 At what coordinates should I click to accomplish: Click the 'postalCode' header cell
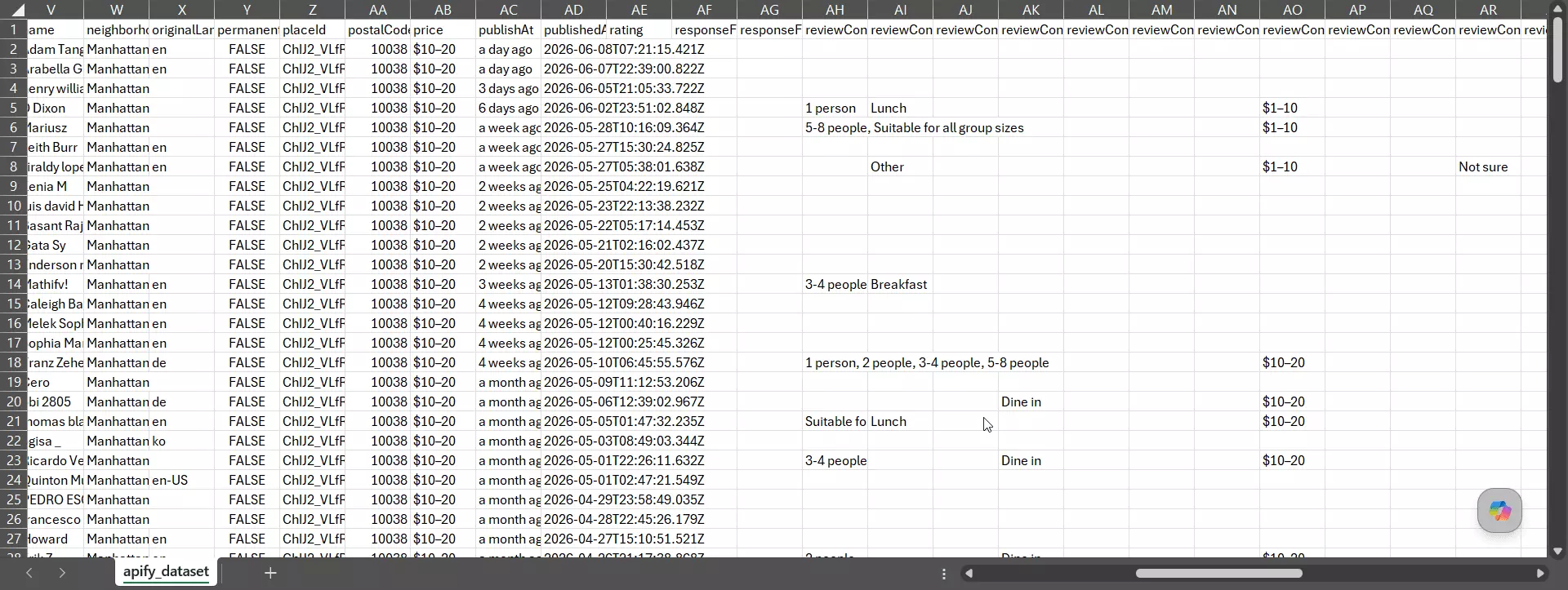[x=378, y=29]
